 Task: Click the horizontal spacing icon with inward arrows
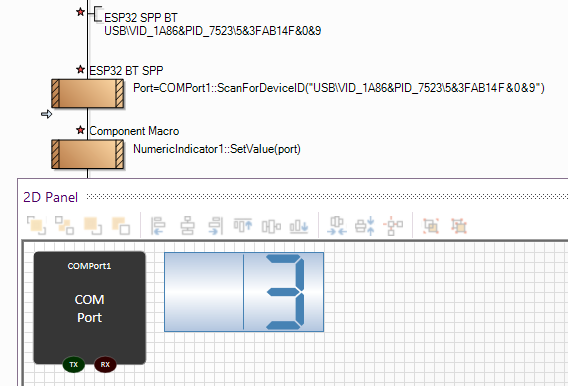point(337,226)
